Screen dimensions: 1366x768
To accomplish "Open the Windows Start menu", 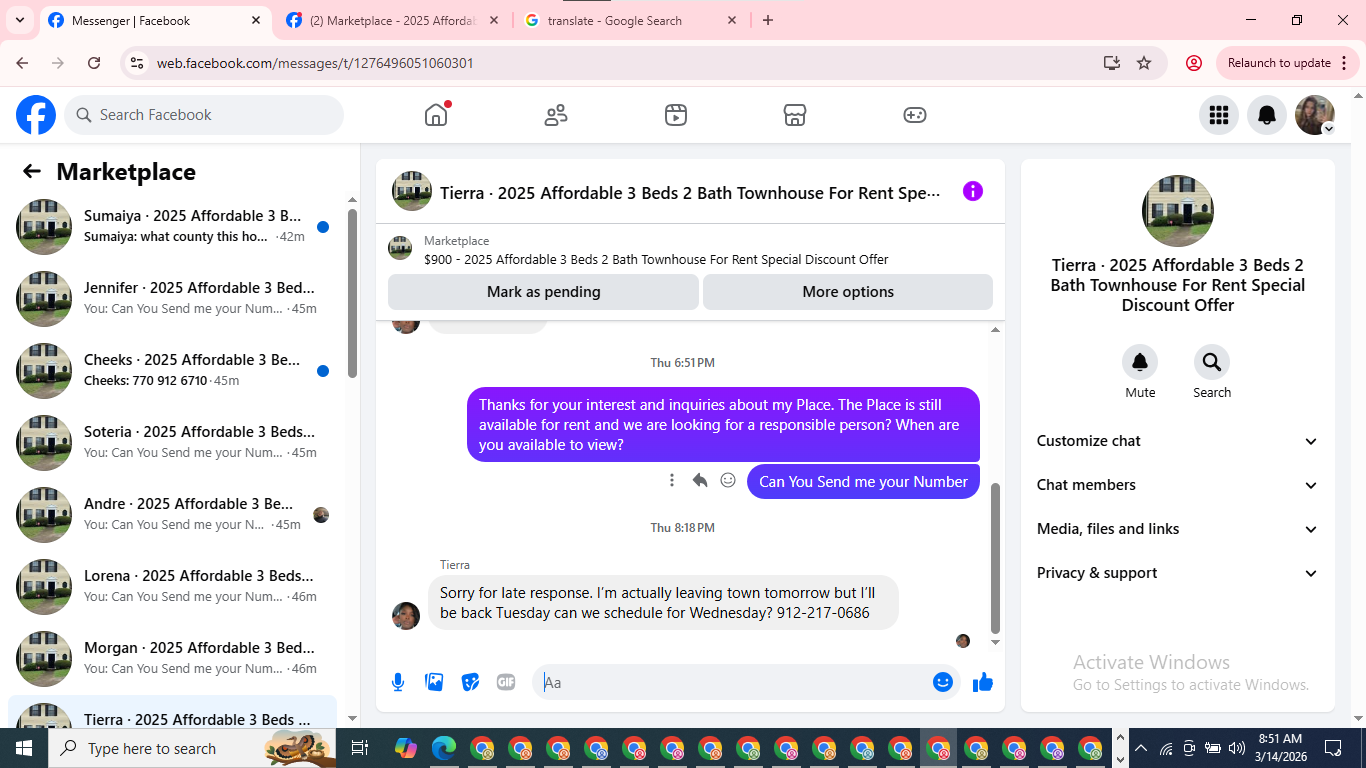I will [x=24, y=748].
